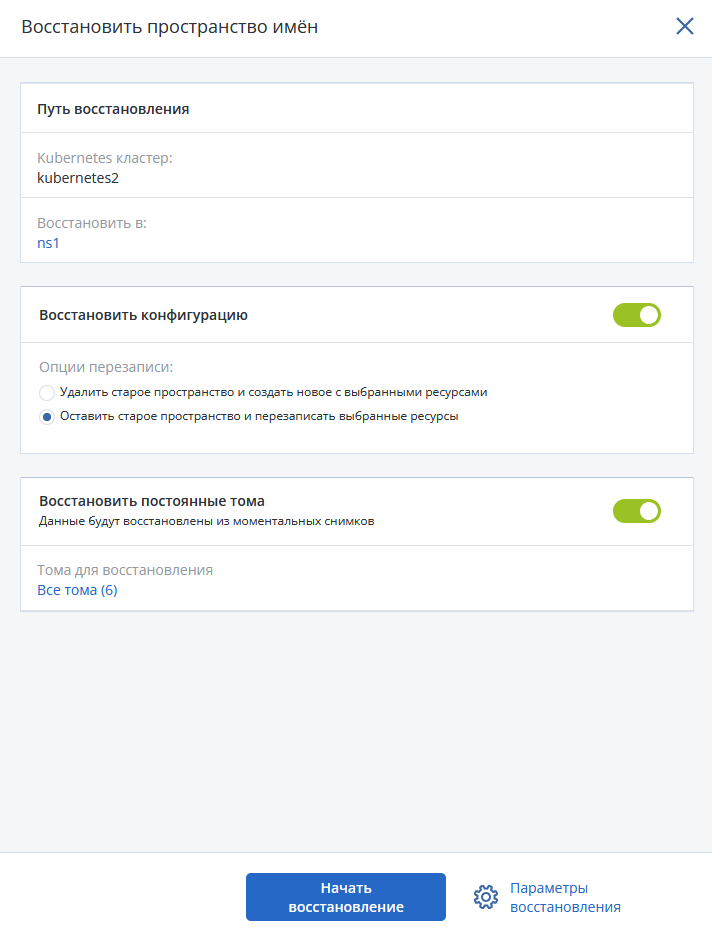Viewport: 712px width, 931px height.
Task: Click the Восстановить в field label
Action: 91,223
